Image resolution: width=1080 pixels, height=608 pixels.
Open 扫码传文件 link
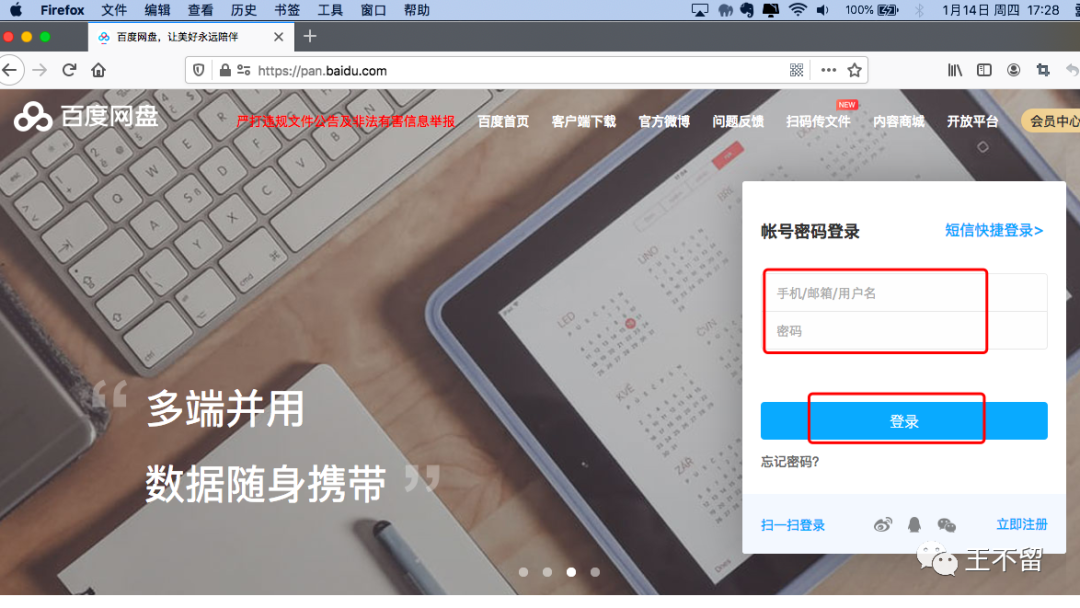[818, 121]
